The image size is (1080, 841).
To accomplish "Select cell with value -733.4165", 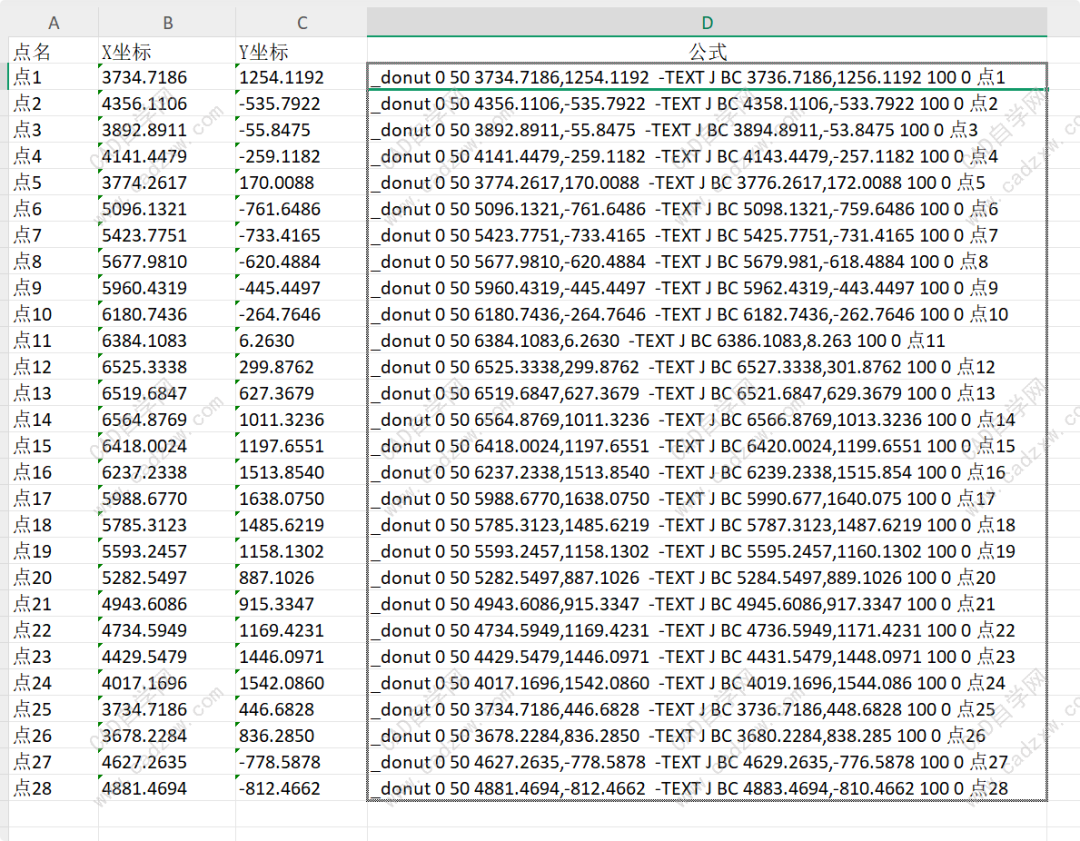I will coord(302,235).
